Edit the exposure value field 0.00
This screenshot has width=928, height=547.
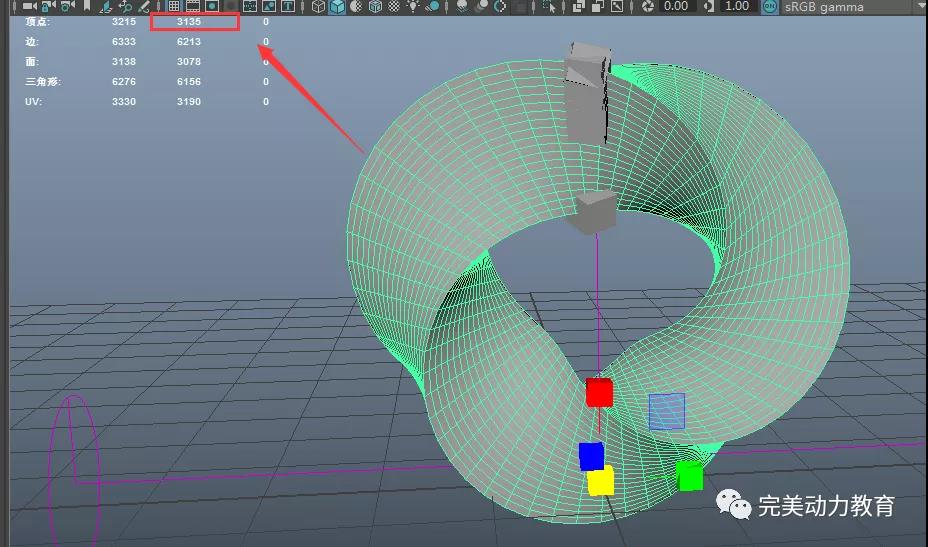[677, 6]
